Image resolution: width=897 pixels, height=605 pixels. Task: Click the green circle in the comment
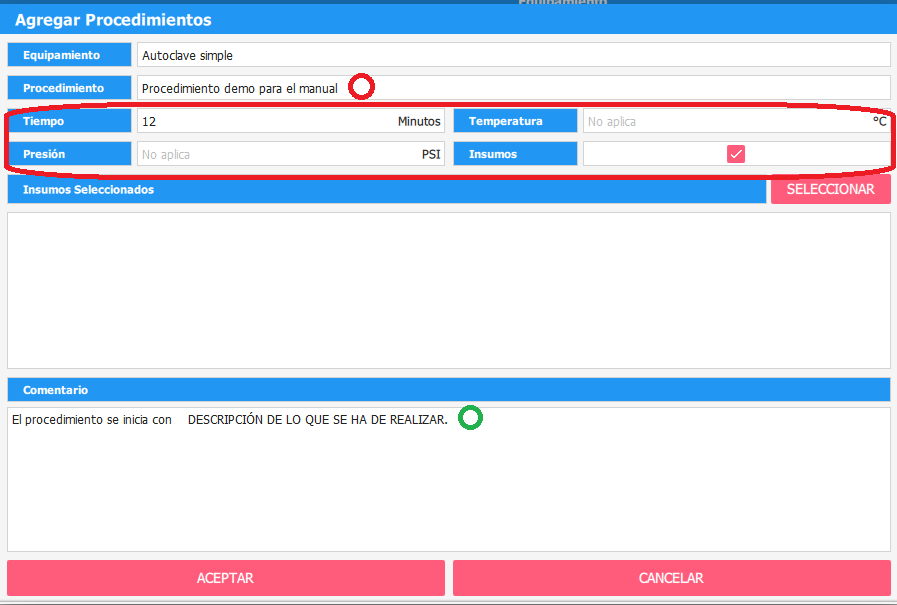click(x=470, y=418)
